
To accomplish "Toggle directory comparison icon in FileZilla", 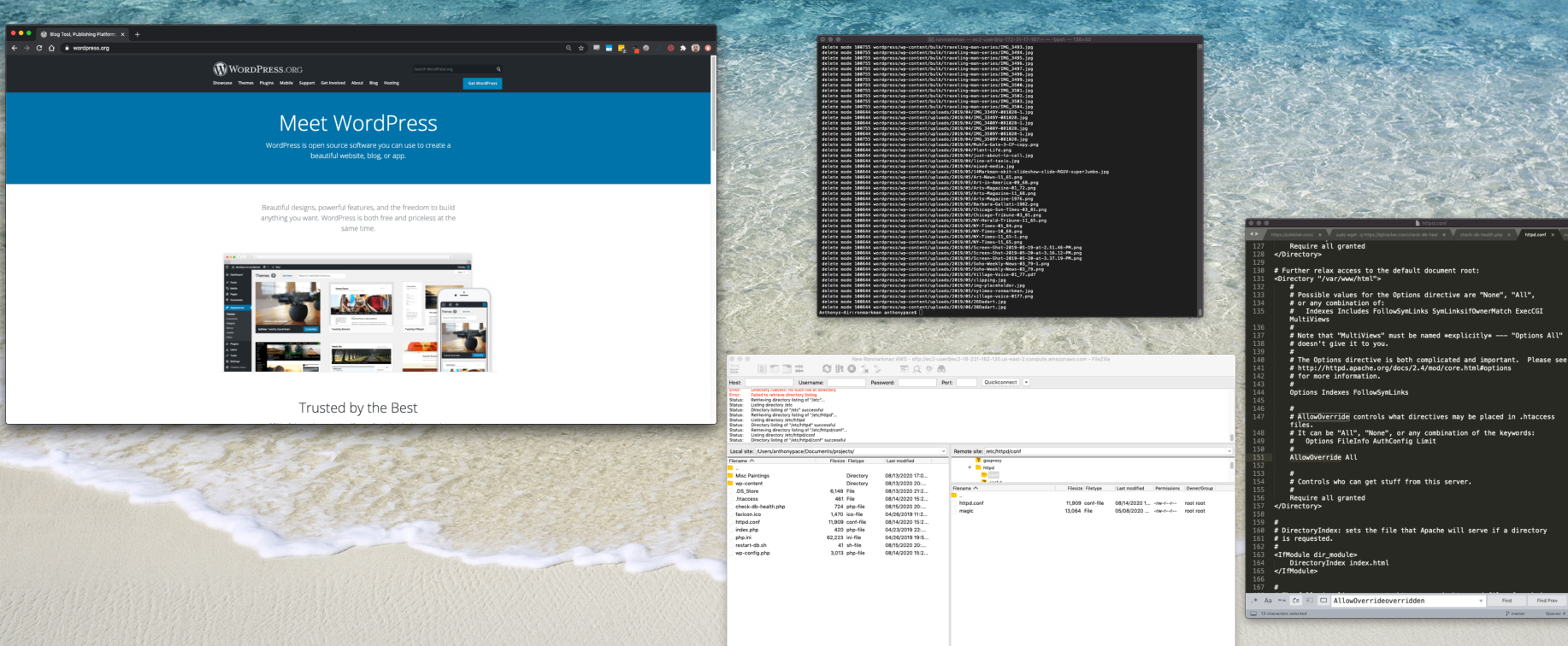I will tap(917, 369).
